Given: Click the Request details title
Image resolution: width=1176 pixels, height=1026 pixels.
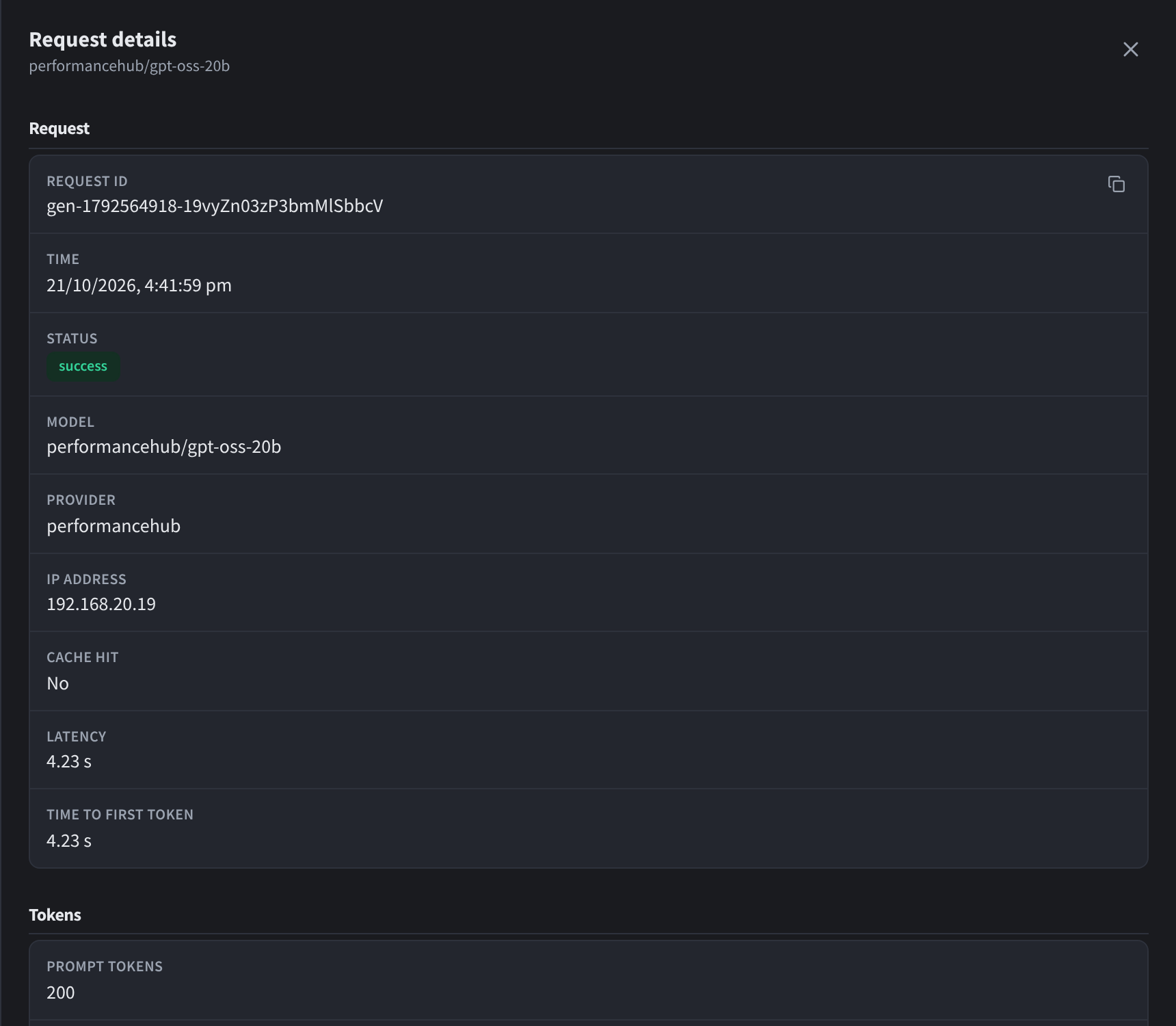Looking at the screenshot, I should 103,40.
